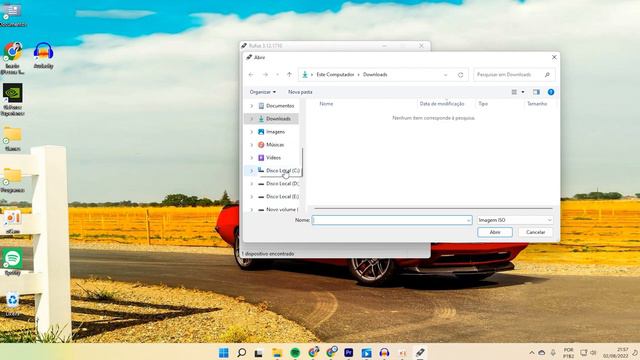Click the Abrir button
640x360 pixels.
pos(495,232)
